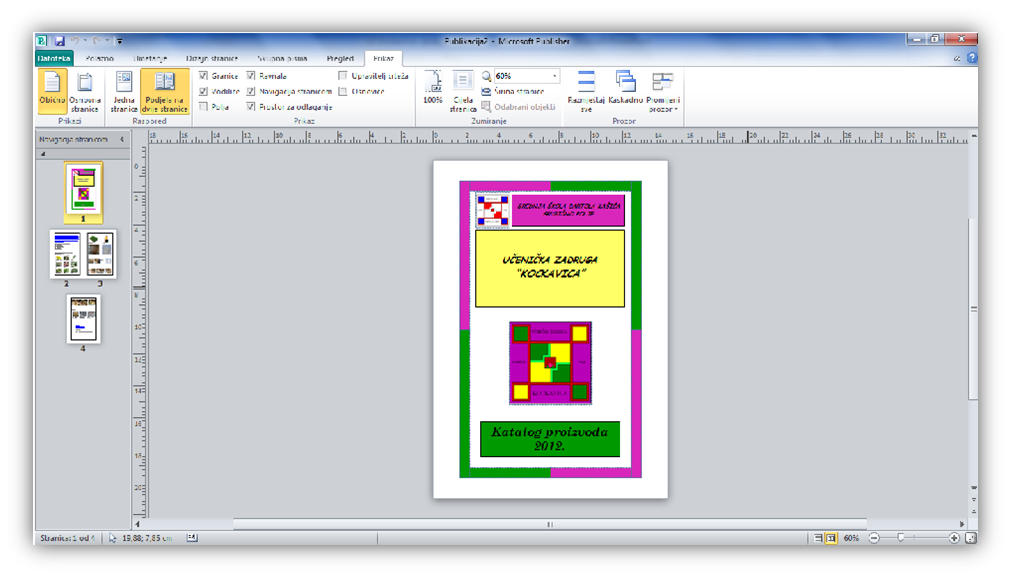Select the Katalog proizvoda 2012. text box
1011x577 pixels.
coord(550,439)
